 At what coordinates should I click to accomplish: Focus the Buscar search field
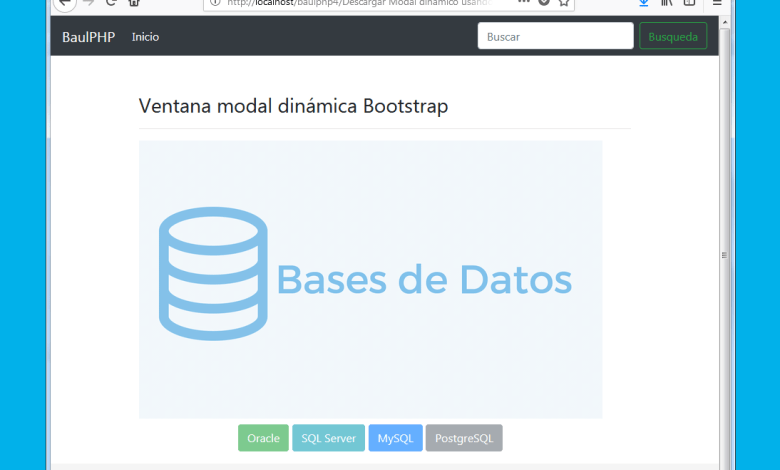(x=556, y=36)
